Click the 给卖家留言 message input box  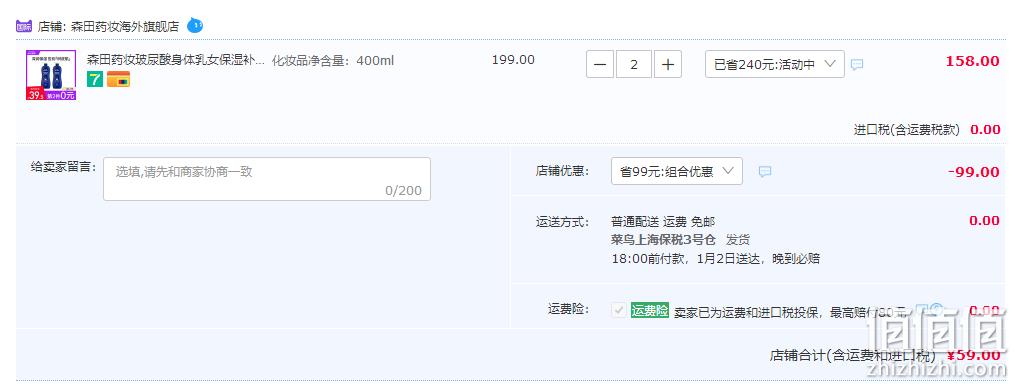point(267,179)
